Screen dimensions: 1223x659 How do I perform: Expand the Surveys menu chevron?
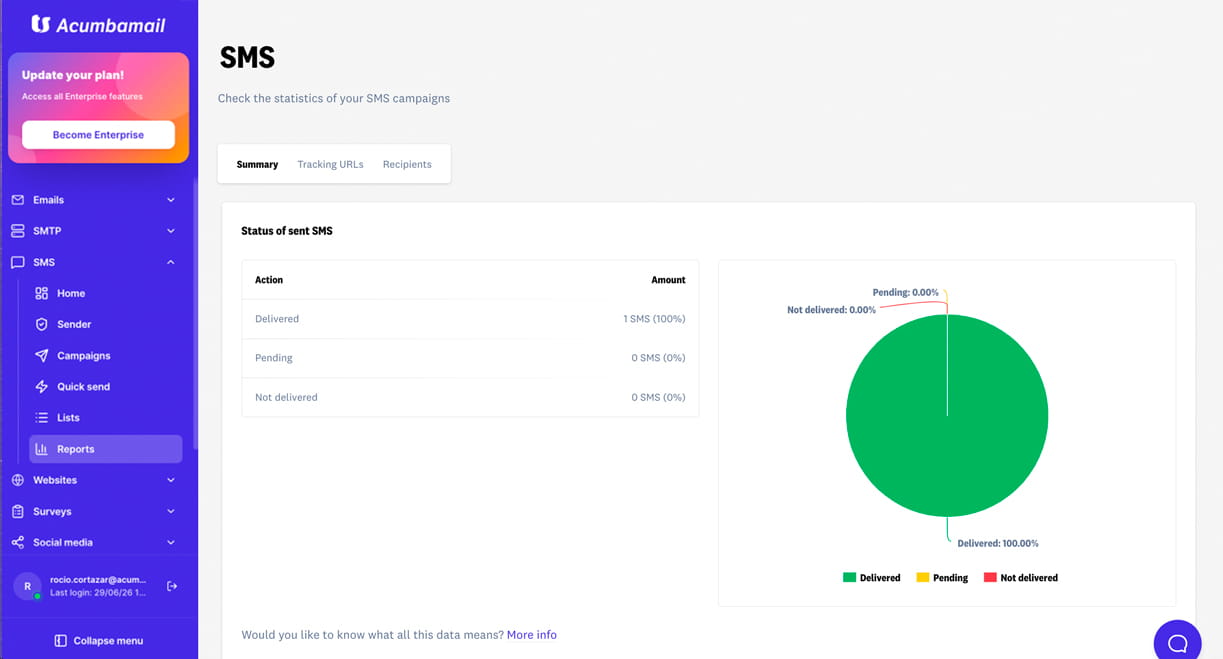click(x=171, y=511)
